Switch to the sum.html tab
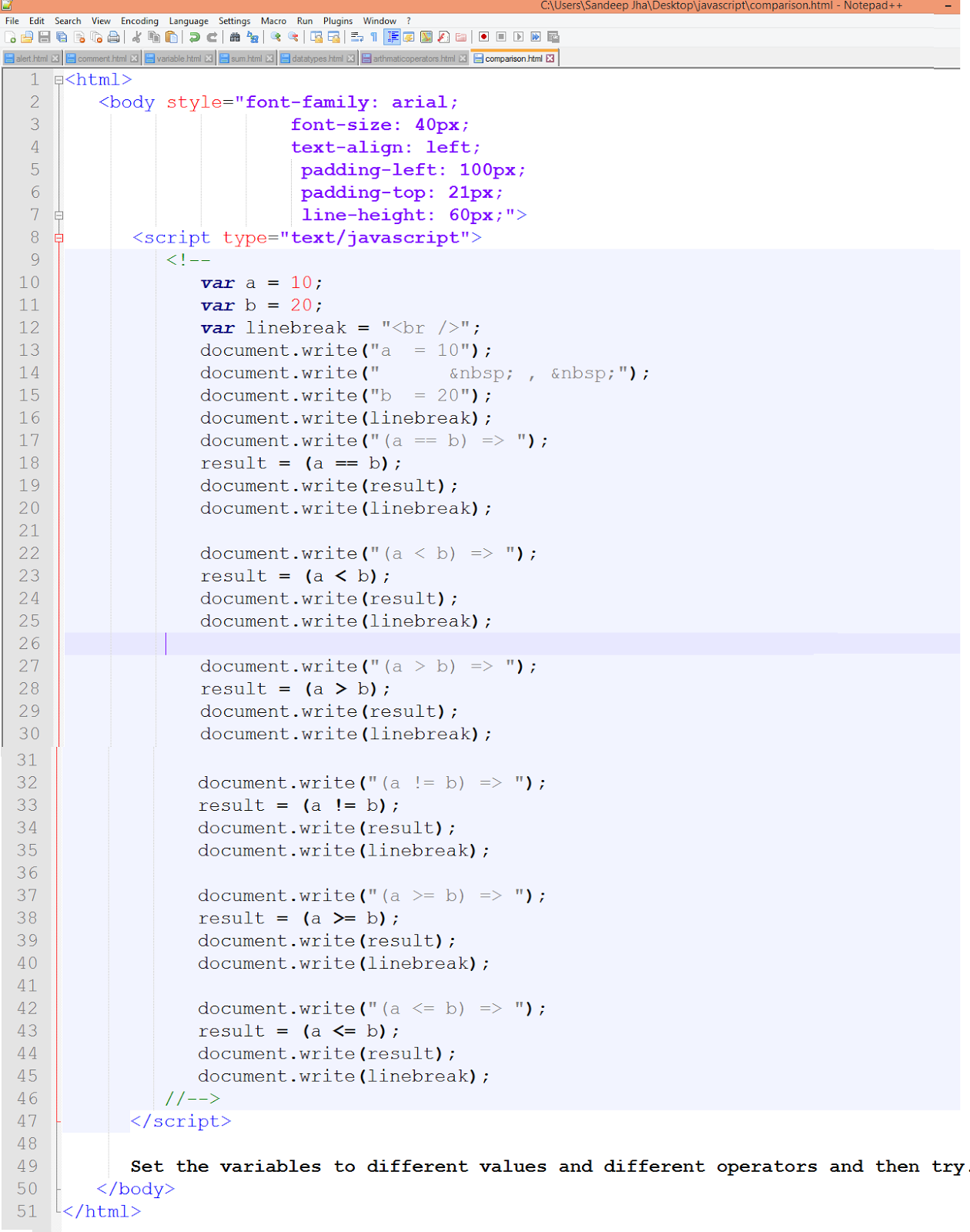Viewport: 970px width, 1232px height. pos(246,59)
